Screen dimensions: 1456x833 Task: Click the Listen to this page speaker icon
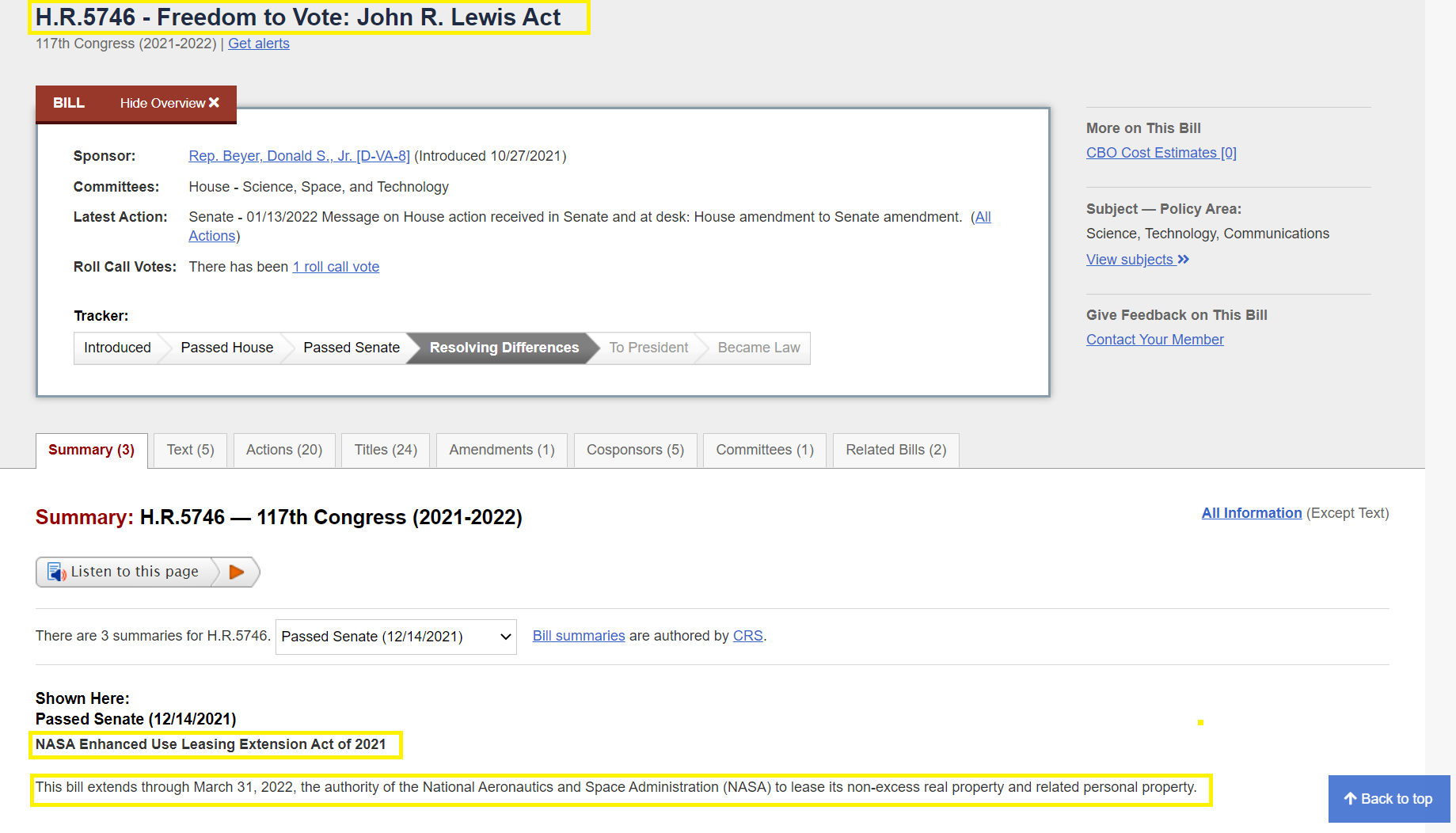click(x=56, y=572)
